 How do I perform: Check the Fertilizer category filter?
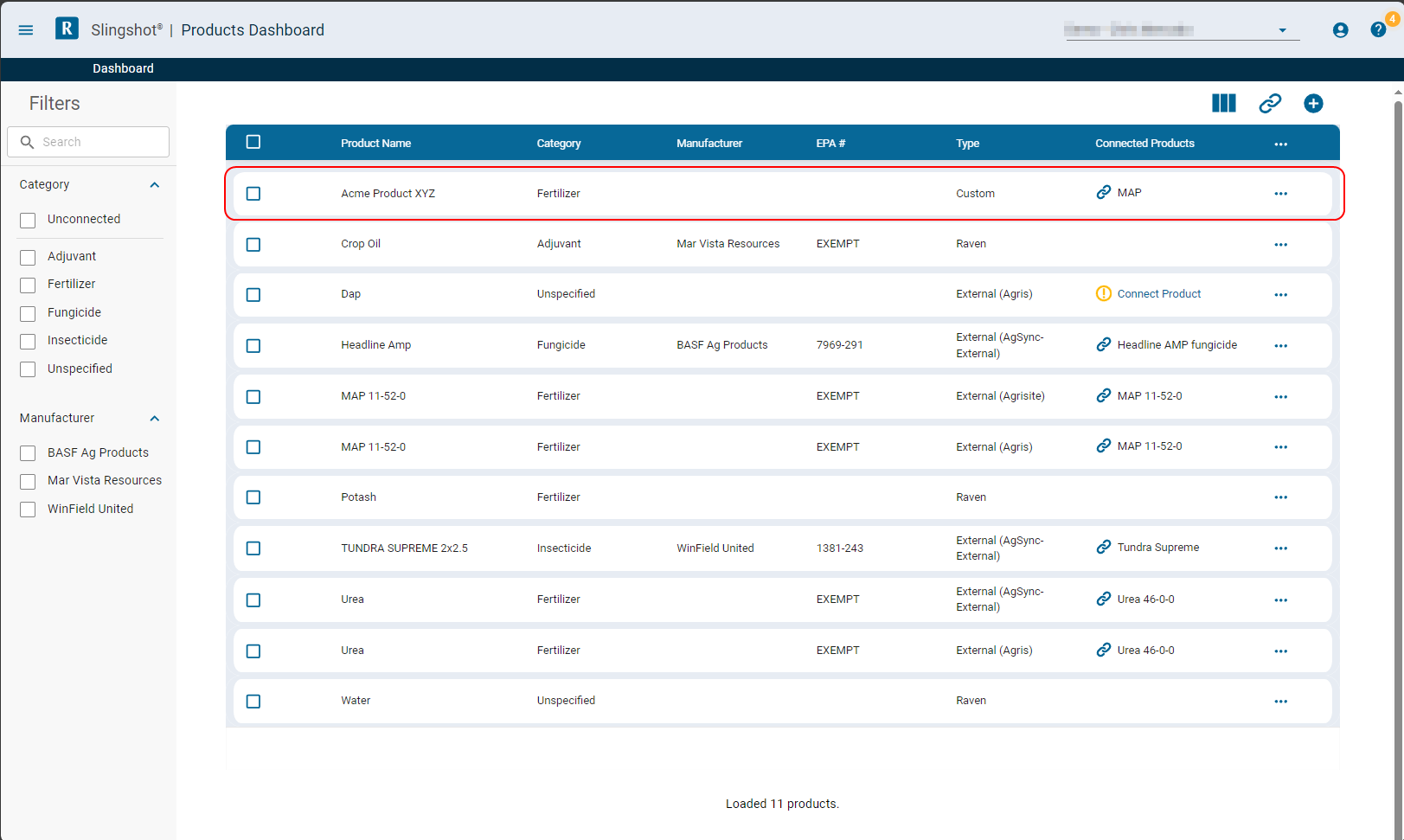pos(27,285)
